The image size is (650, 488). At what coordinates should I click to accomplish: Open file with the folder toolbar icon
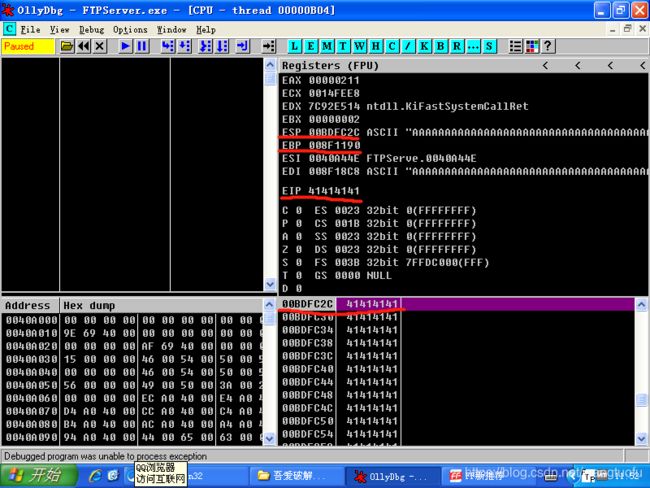pos(67,46)
